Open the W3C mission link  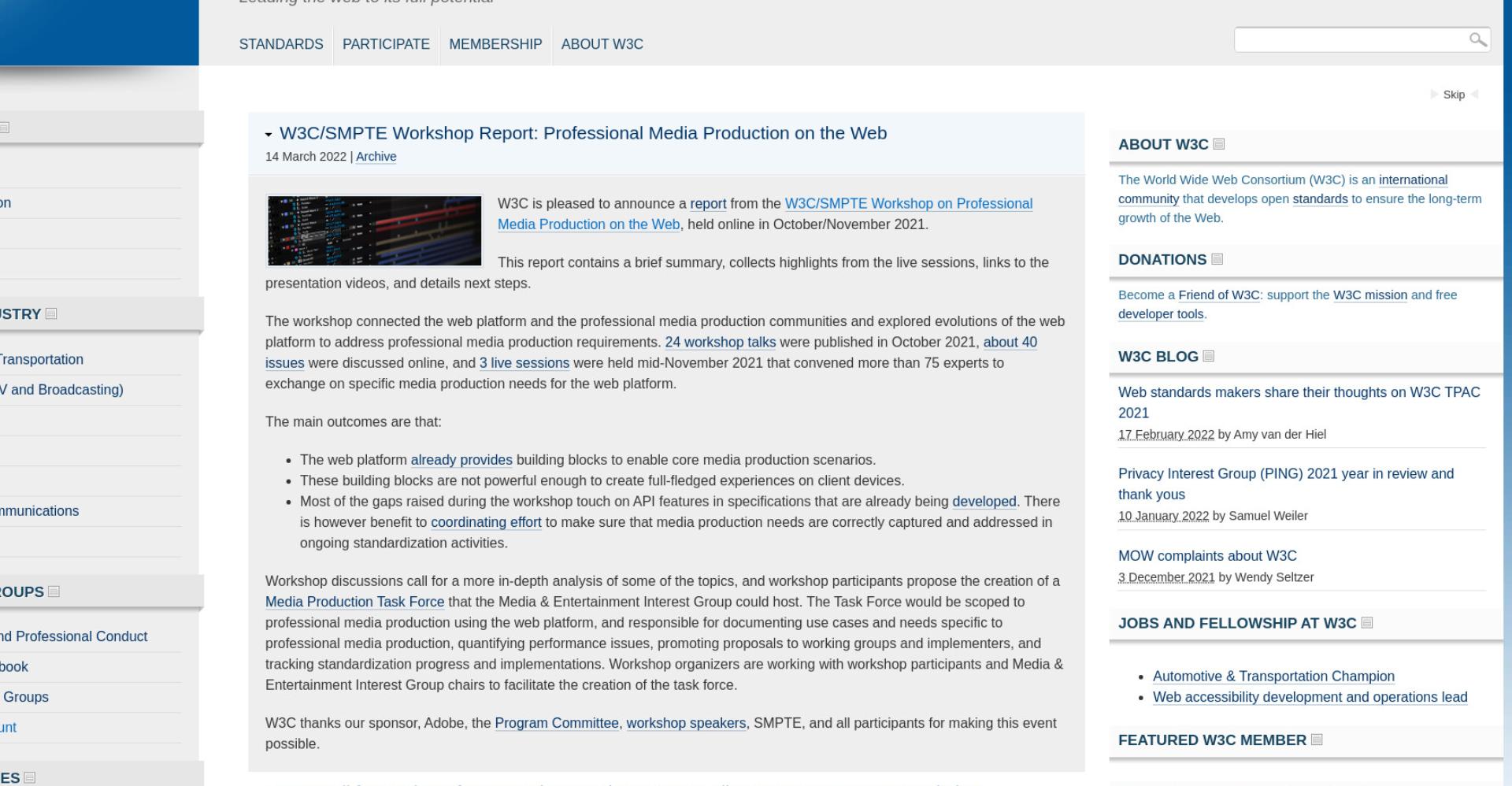(1369, 295)
